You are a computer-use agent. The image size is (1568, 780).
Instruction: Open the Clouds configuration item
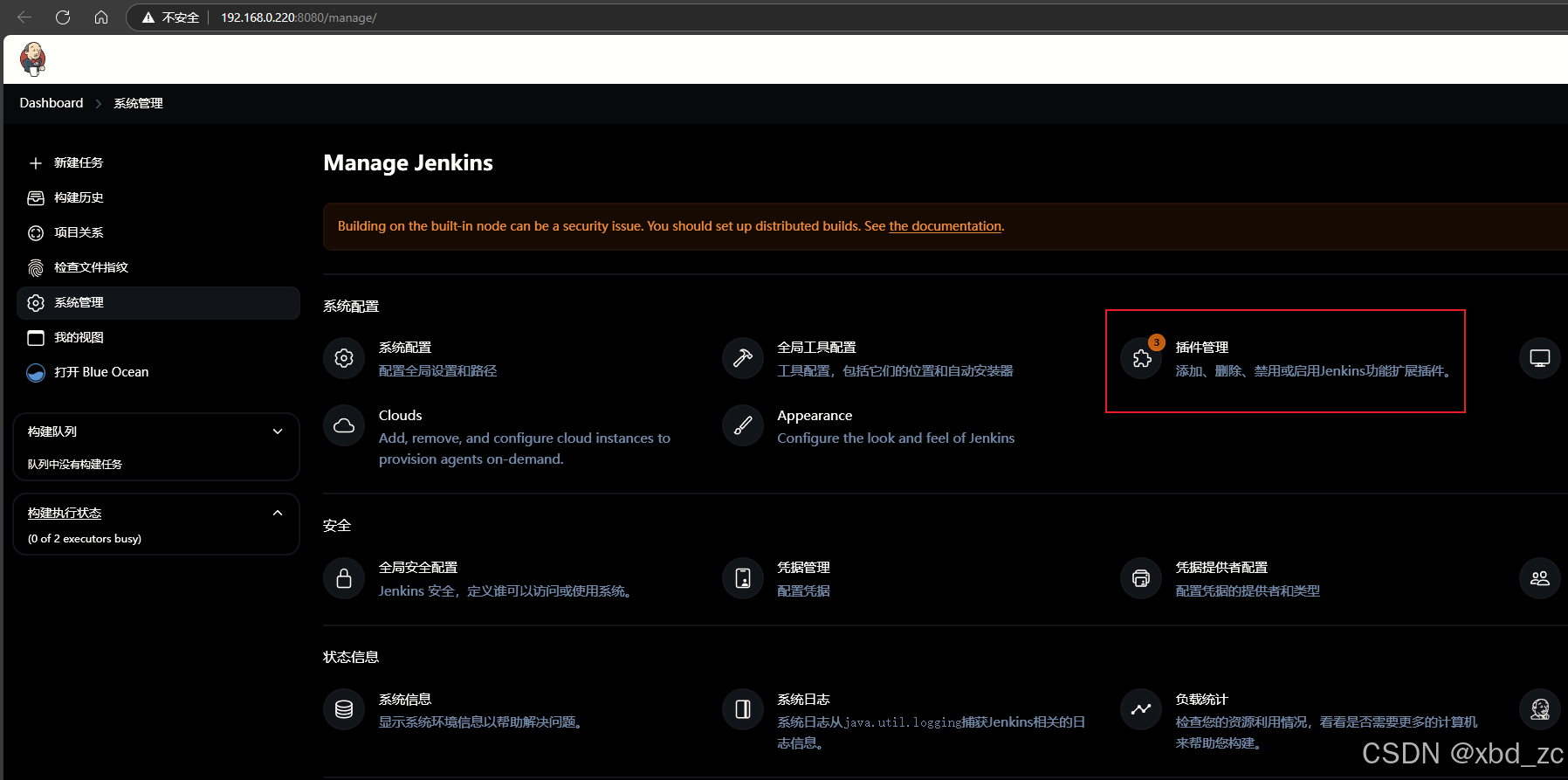pyautogui.click(x=400, y=416)
